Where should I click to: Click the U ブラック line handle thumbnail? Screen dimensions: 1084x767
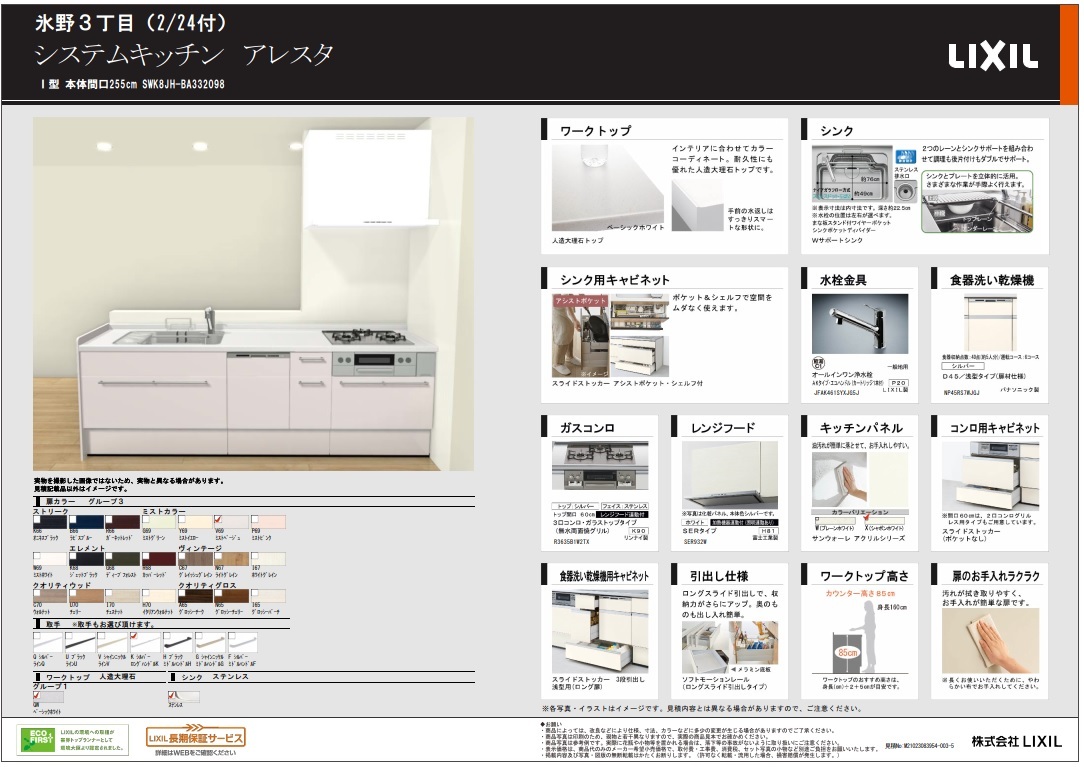[x=79, y=643]
